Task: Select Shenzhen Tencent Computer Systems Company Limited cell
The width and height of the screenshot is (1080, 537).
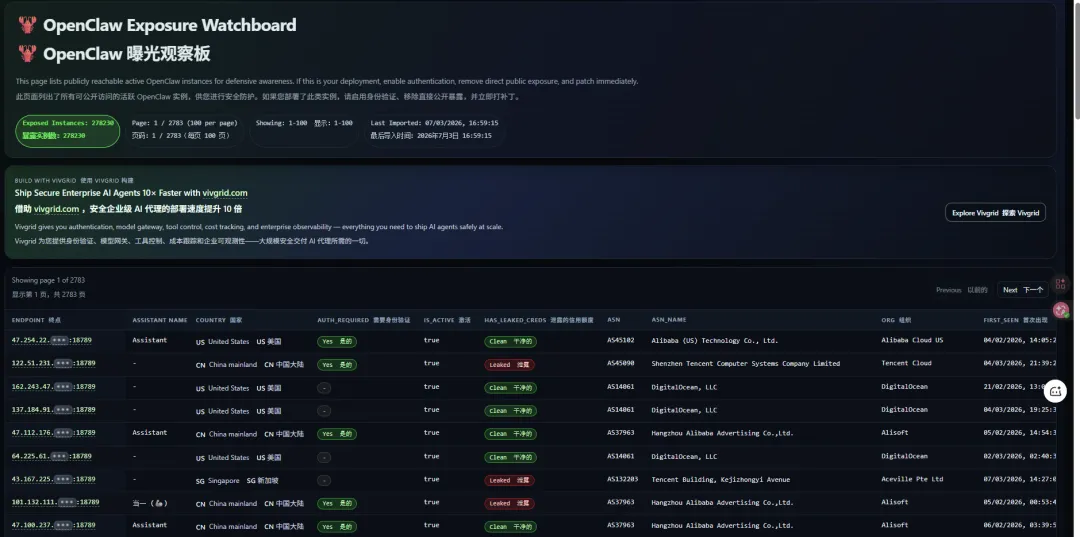Action: 745,363
